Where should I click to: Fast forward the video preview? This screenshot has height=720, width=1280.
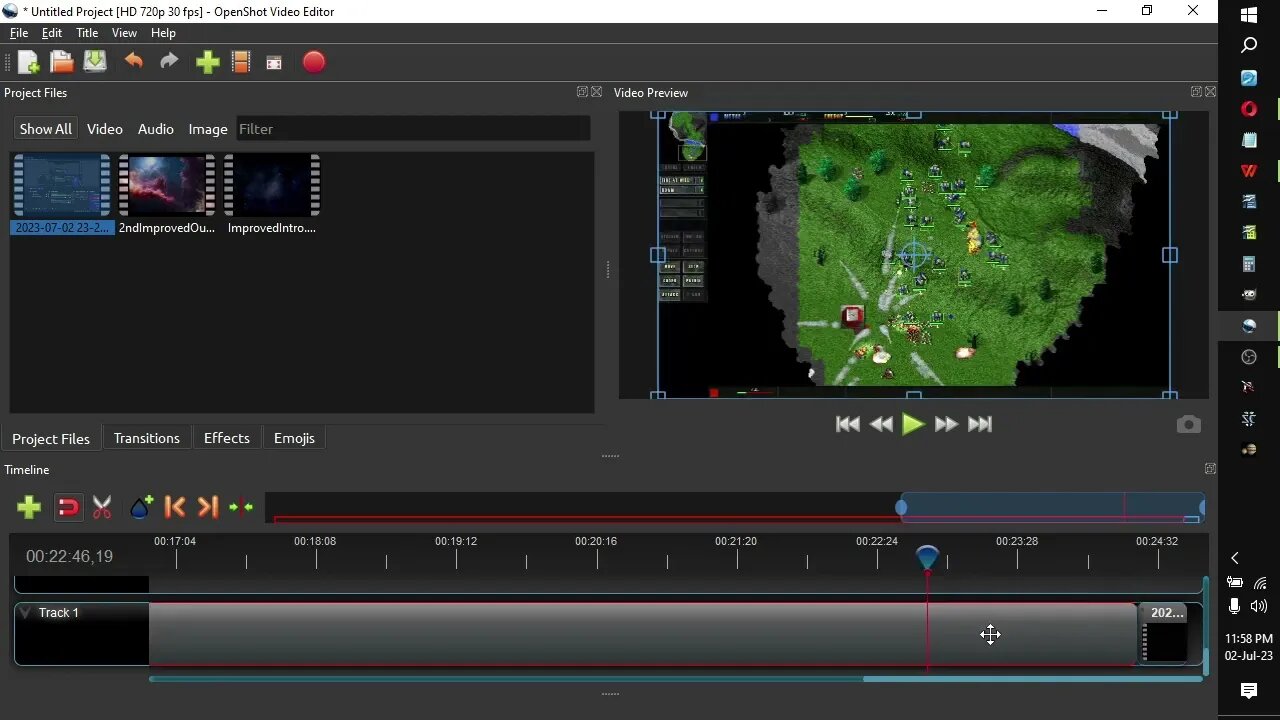coord(946,424)
